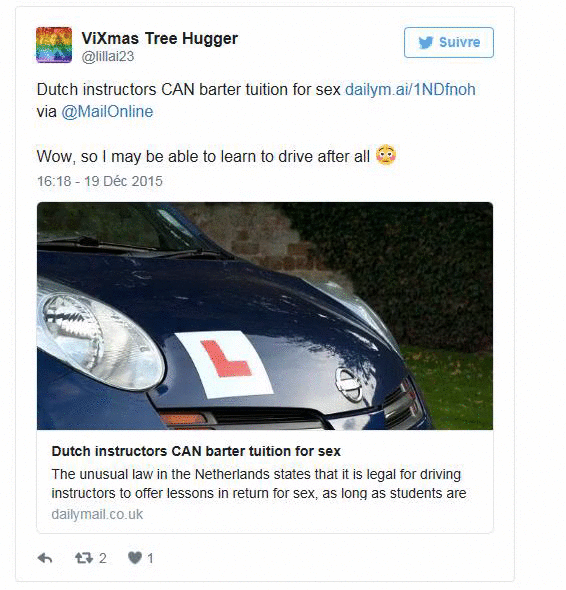Click the Suivre follow button

449,43
